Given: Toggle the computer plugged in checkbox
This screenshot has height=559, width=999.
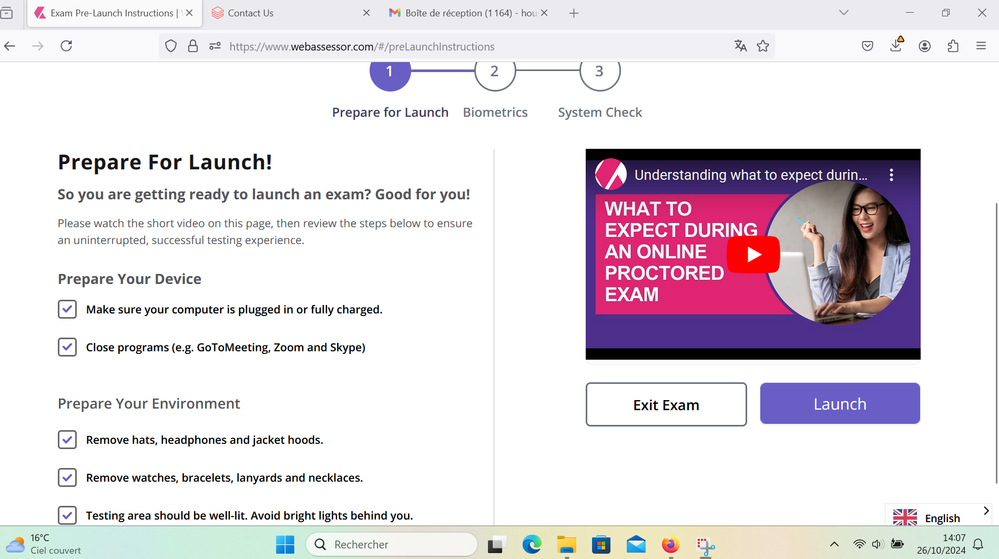Looking at the screenshot, I should tap(67, 310).
